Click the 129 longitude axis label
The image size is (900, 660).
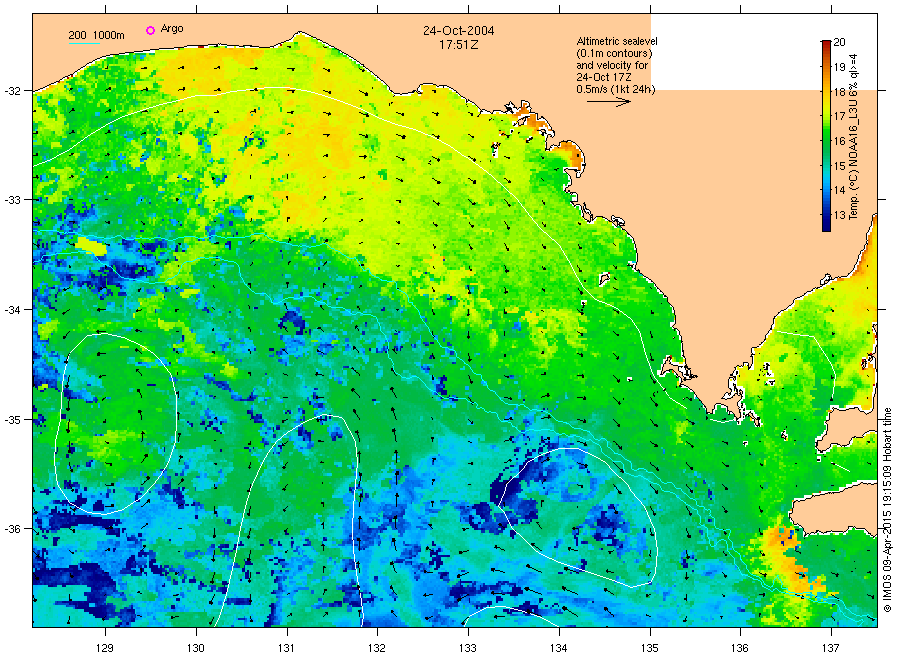pyautogui.click(x=105, y=648)
